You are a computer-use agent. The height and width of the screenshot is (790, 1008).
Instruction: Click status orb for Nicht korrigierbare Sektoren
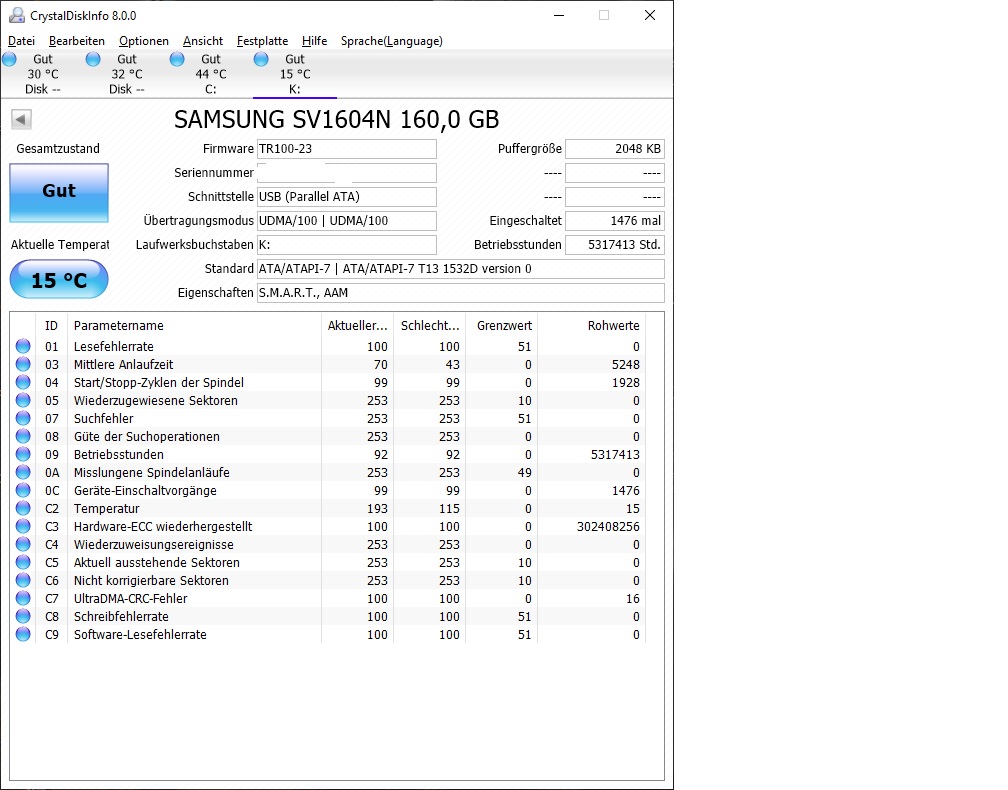pos(23,580)
